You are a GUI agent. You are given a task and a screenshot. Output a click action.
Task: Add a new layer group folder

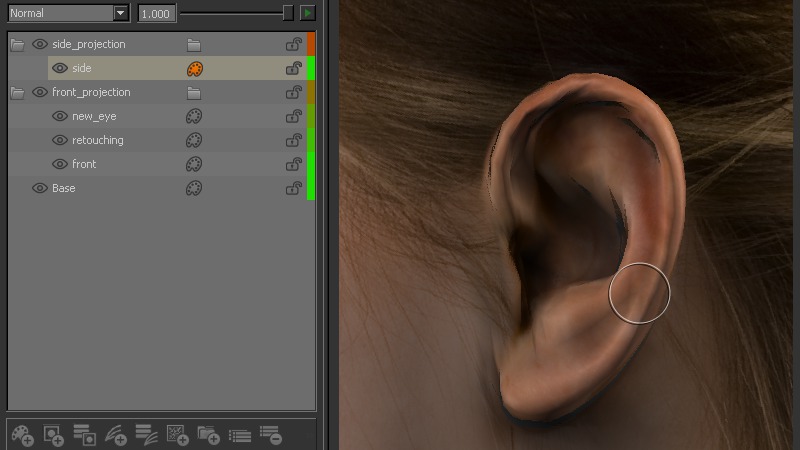[x=209, y=436]
